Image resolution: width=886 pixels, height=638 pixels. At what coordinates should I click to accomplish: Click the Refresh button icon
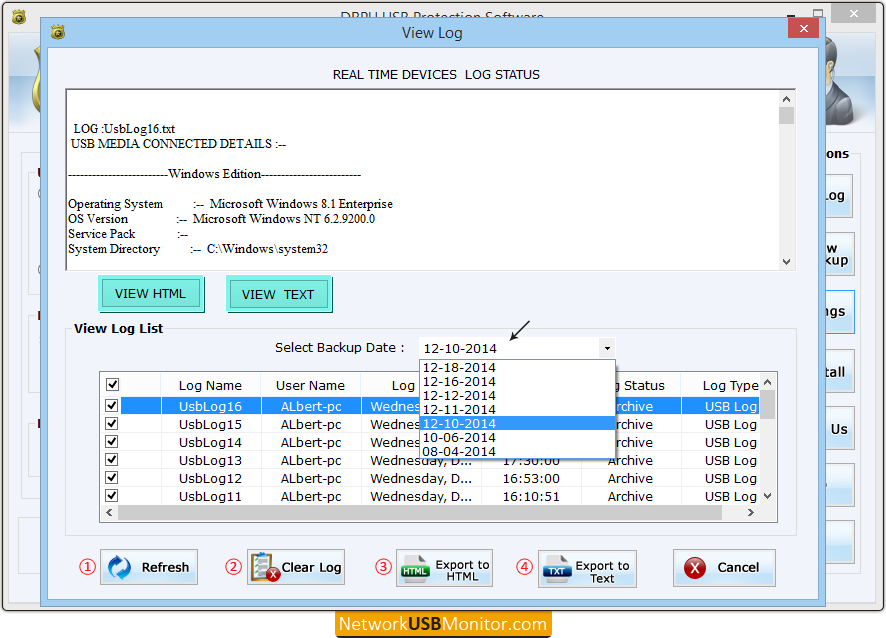coord(119,567)
